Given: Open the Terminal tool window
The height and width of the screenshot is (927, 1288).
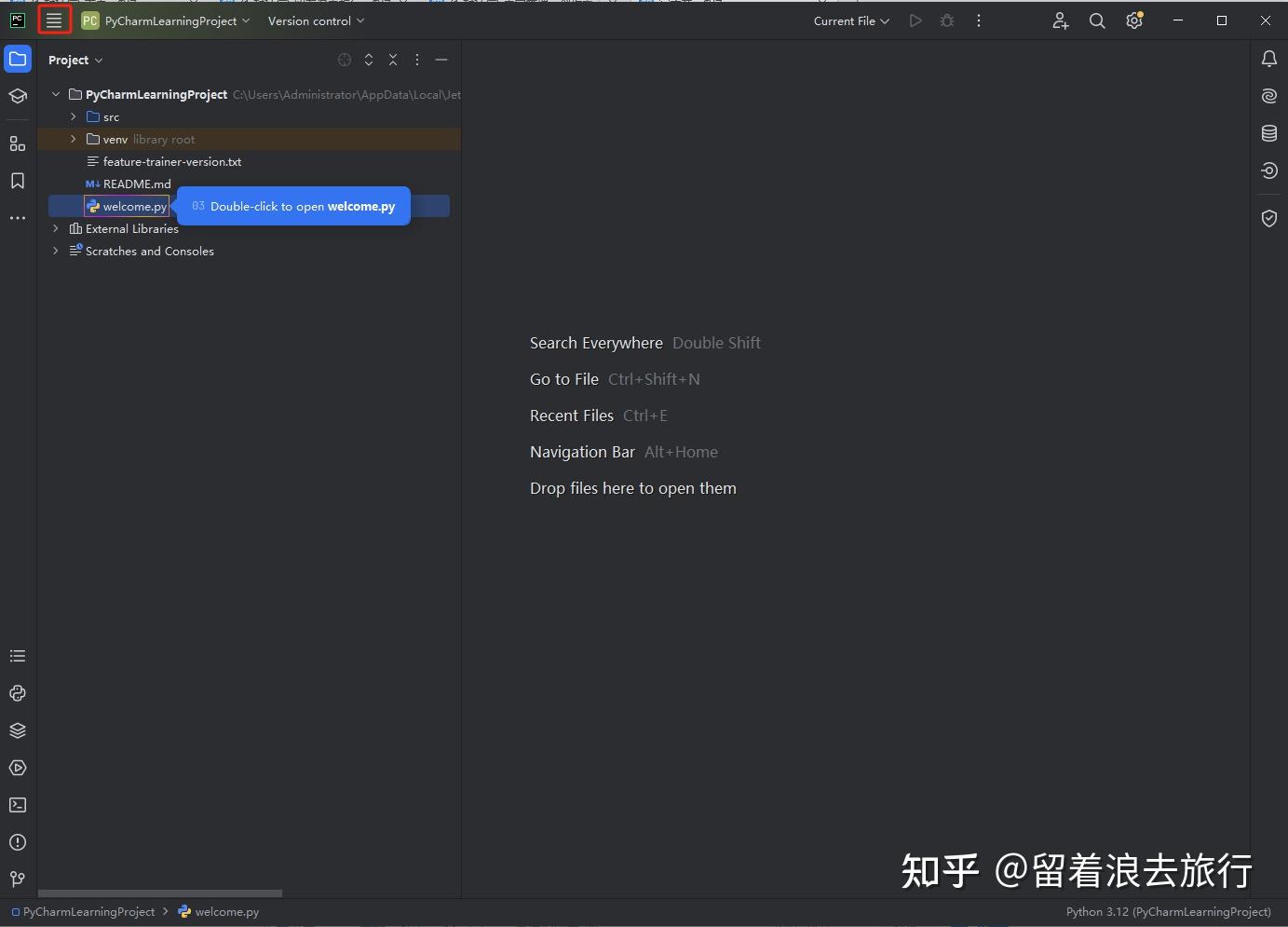Looking at the screenshot, I should pyautogui.click(x=17, y=805).
